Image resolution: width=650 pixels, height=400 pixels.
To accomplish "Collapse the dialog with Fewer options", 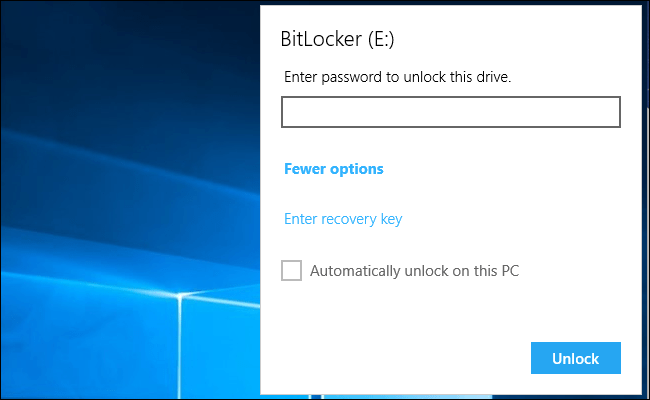I will pyautogui.click(x=334, y=169).
